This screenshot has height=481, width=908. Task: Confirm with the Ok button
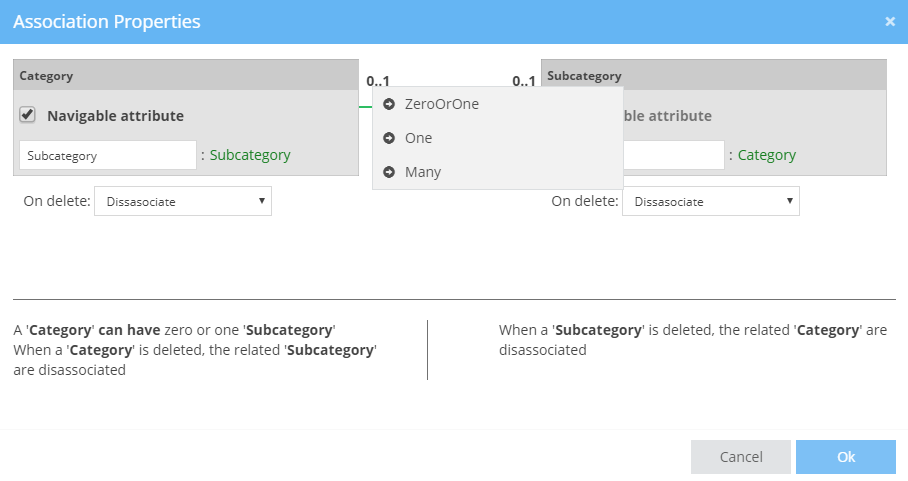(845, 457)
